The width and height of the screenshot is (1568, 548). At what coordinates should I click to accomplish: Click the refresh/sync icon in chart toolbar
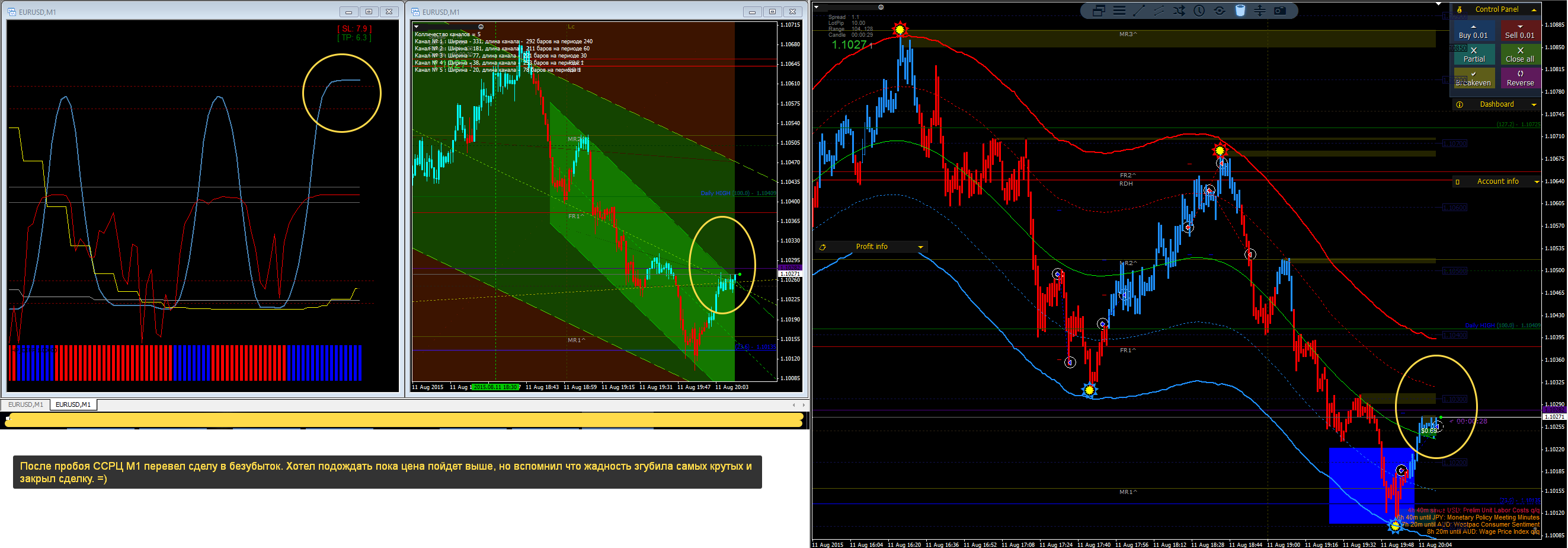1219,11
